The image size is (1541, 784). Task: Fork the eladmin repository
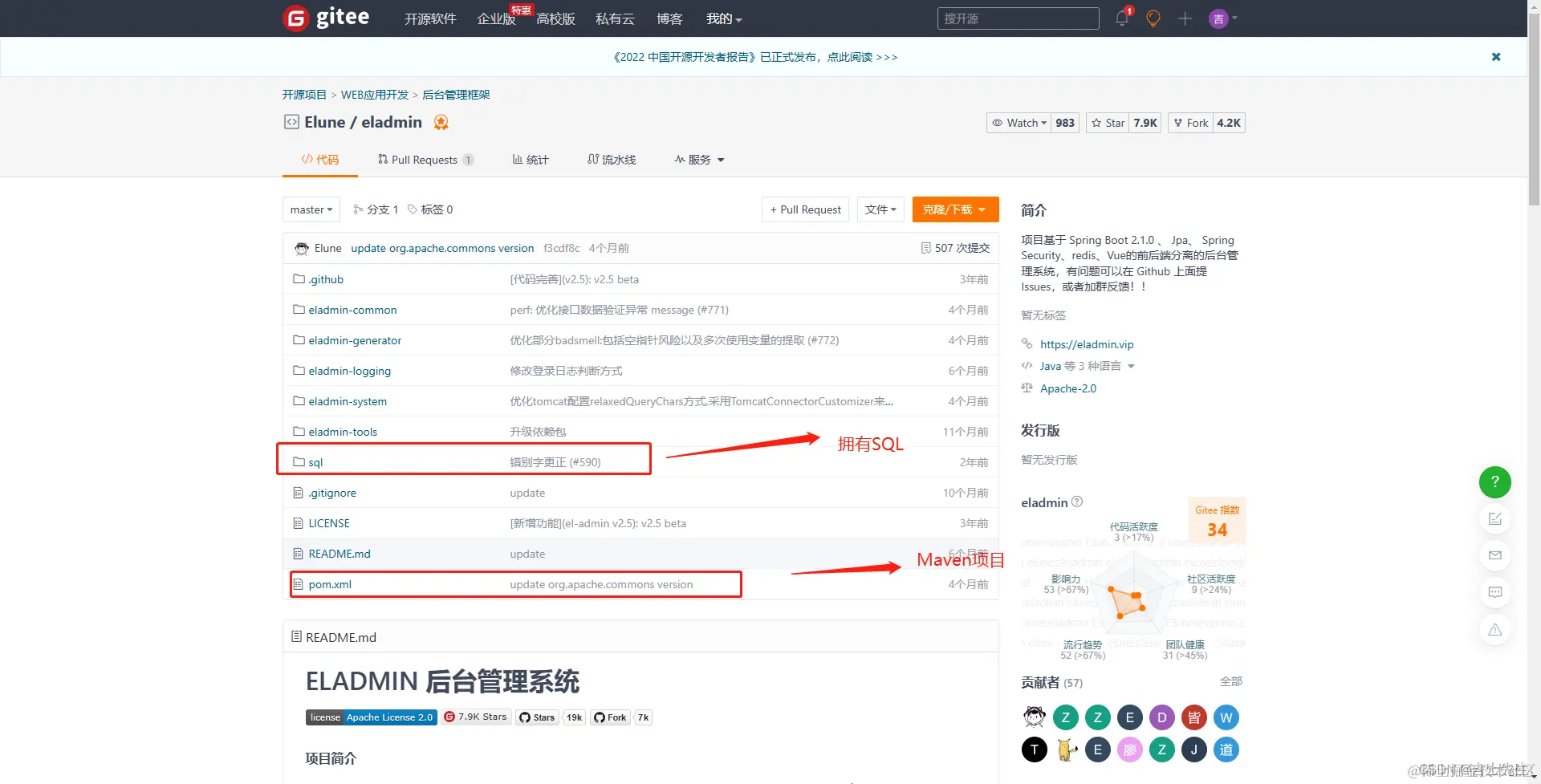(x=1190, y=123)
